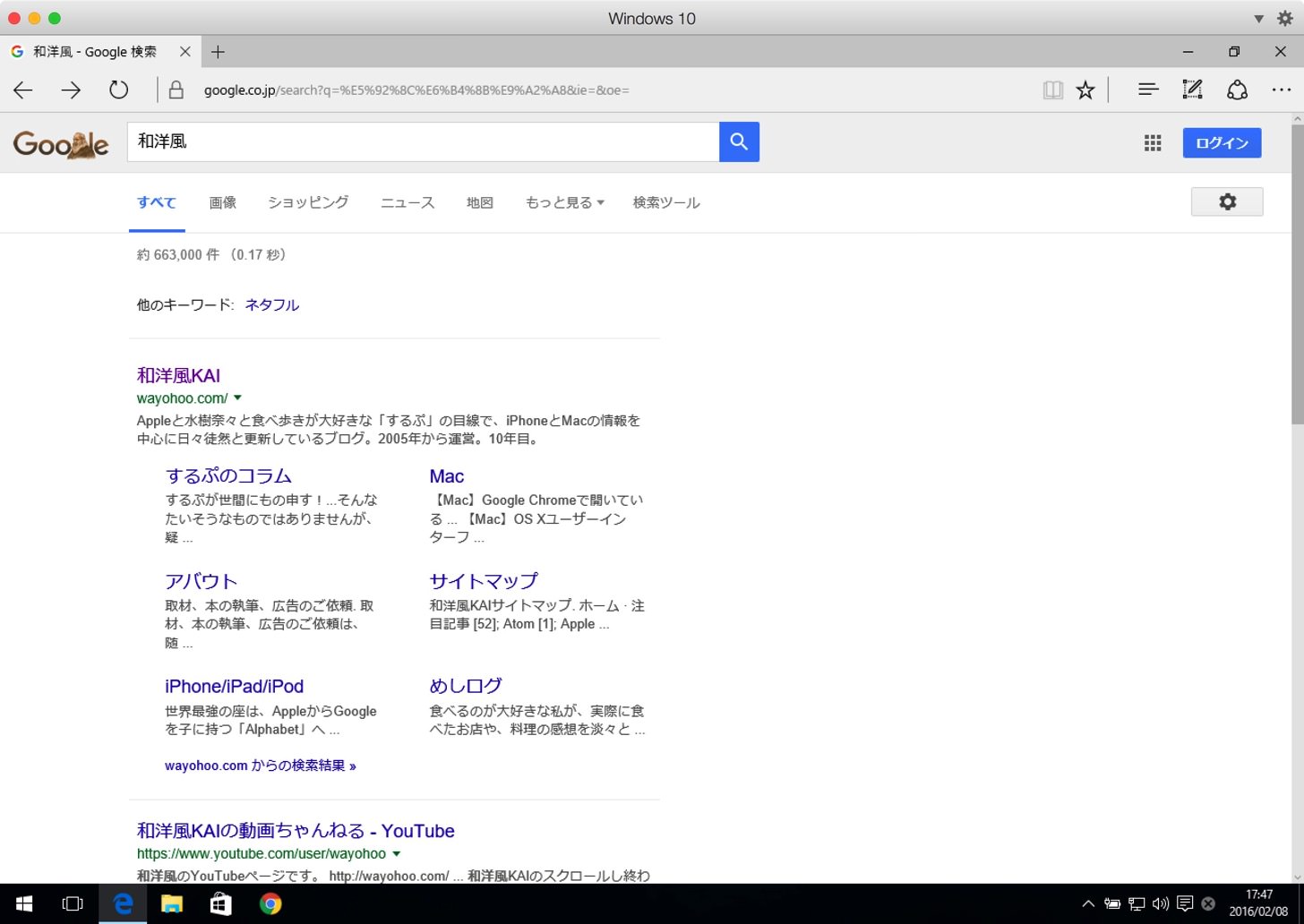The width and height of the screenshot is (1304, 924).
Task: Add page to favorites with star icon
Action: (x=1085, y=90)
